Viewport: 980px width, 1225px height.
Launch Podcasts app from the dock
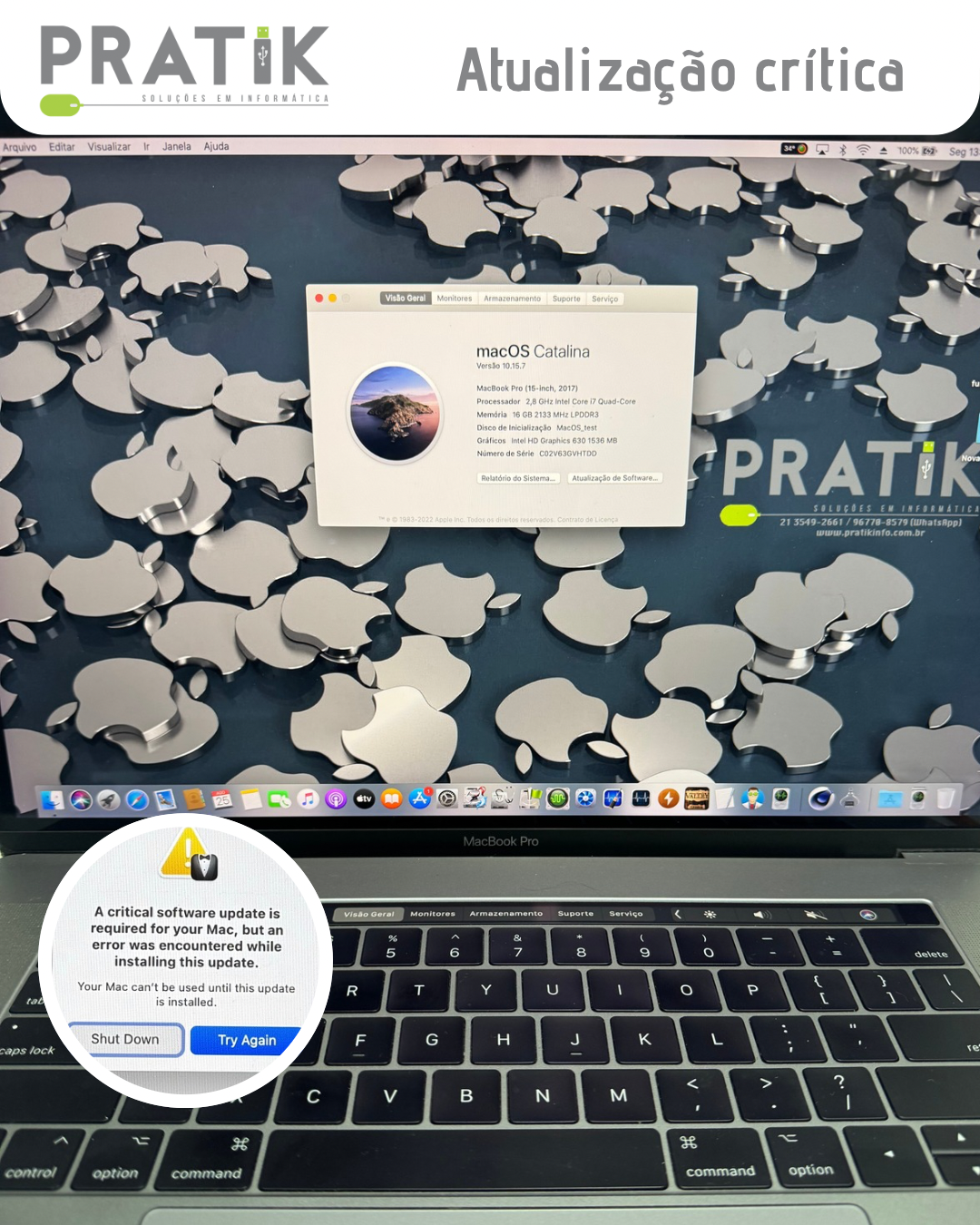(336, 799)
